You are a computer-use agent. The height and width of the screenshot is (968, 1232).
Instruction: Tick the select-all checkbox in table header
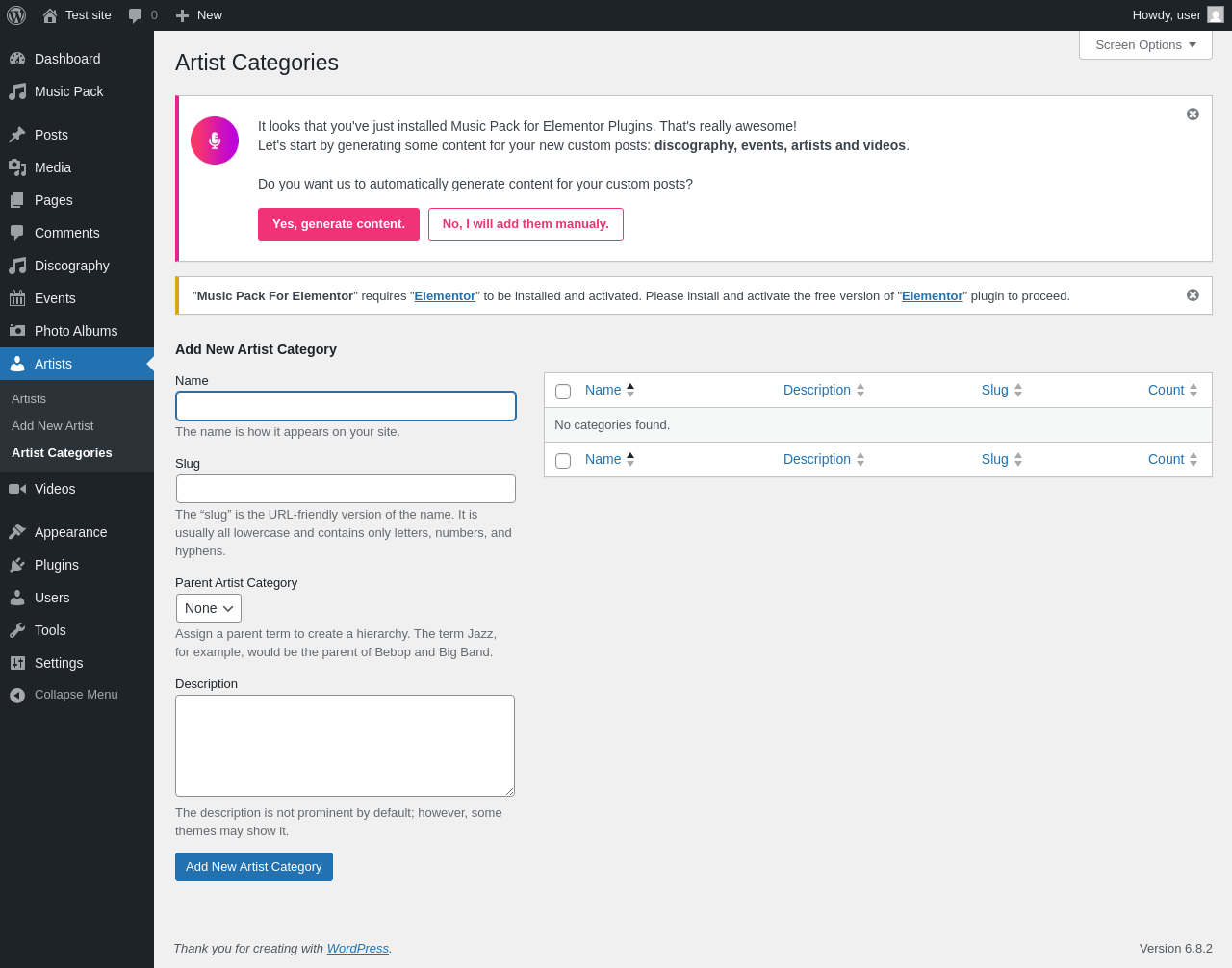click(563, 392)
